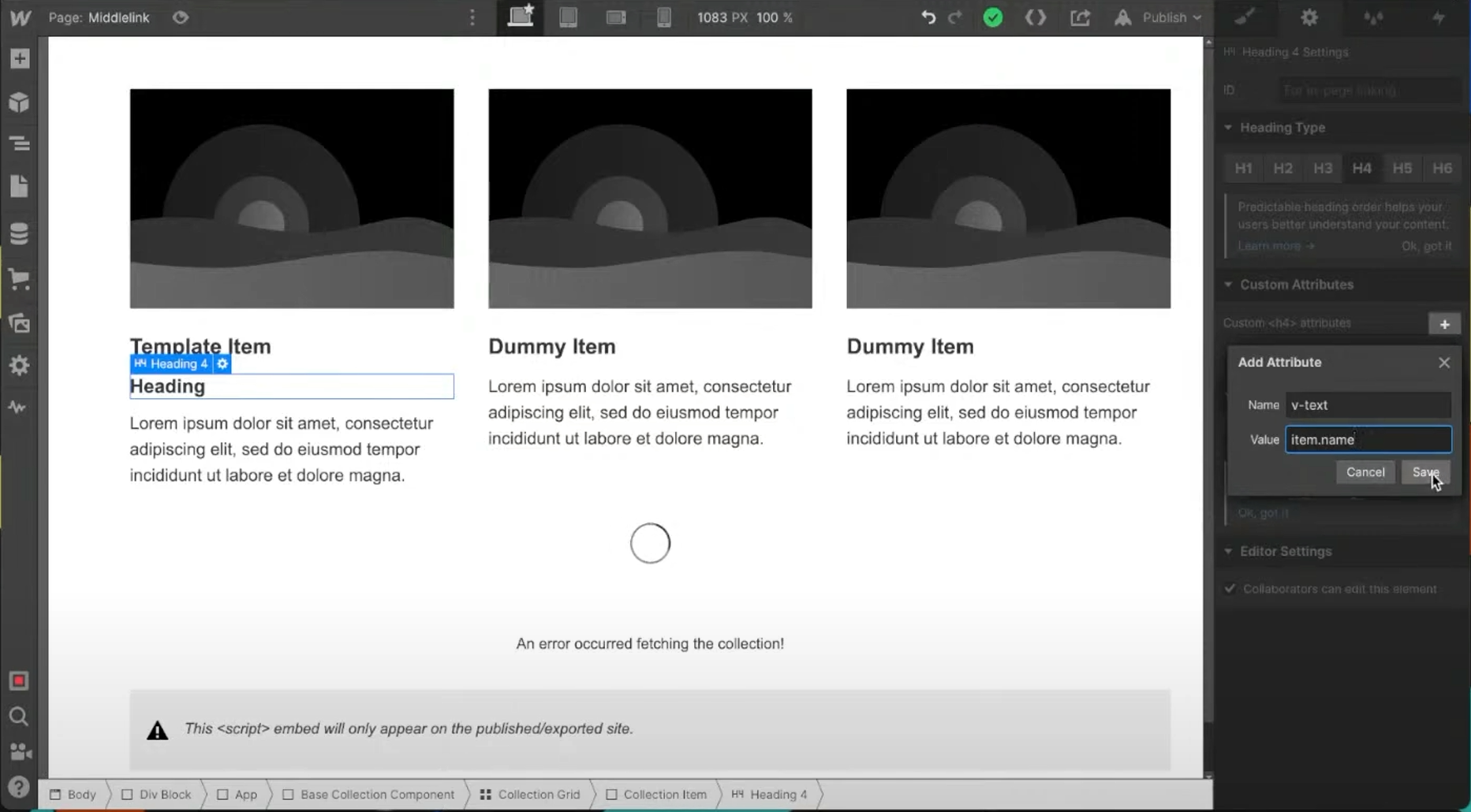The image size is (1471, 812).
Task: Open the Learn more link
Action: (1275, 246)
